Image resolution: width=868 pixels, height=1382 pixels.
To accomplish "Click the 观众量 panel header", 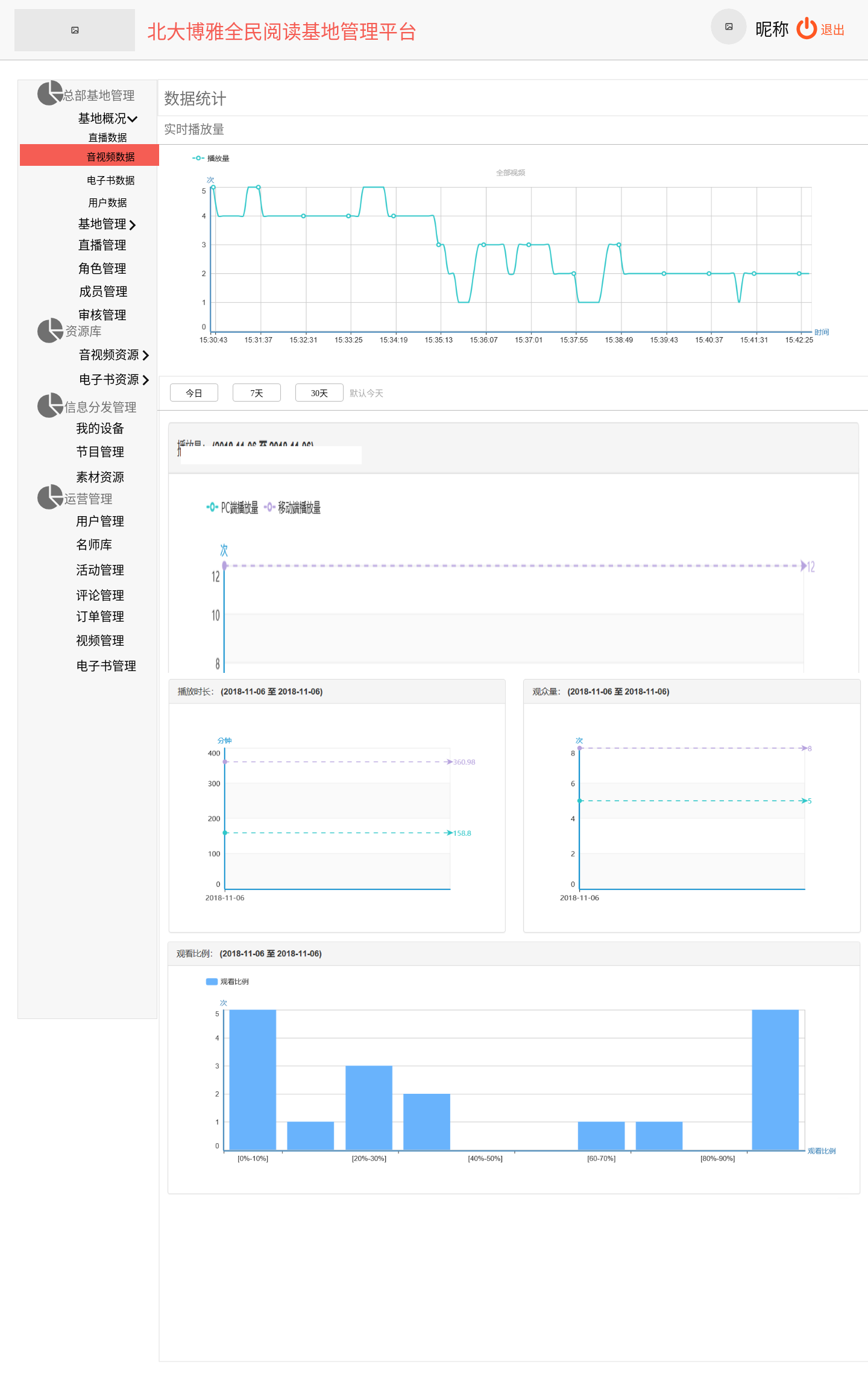I will point(692,692).
